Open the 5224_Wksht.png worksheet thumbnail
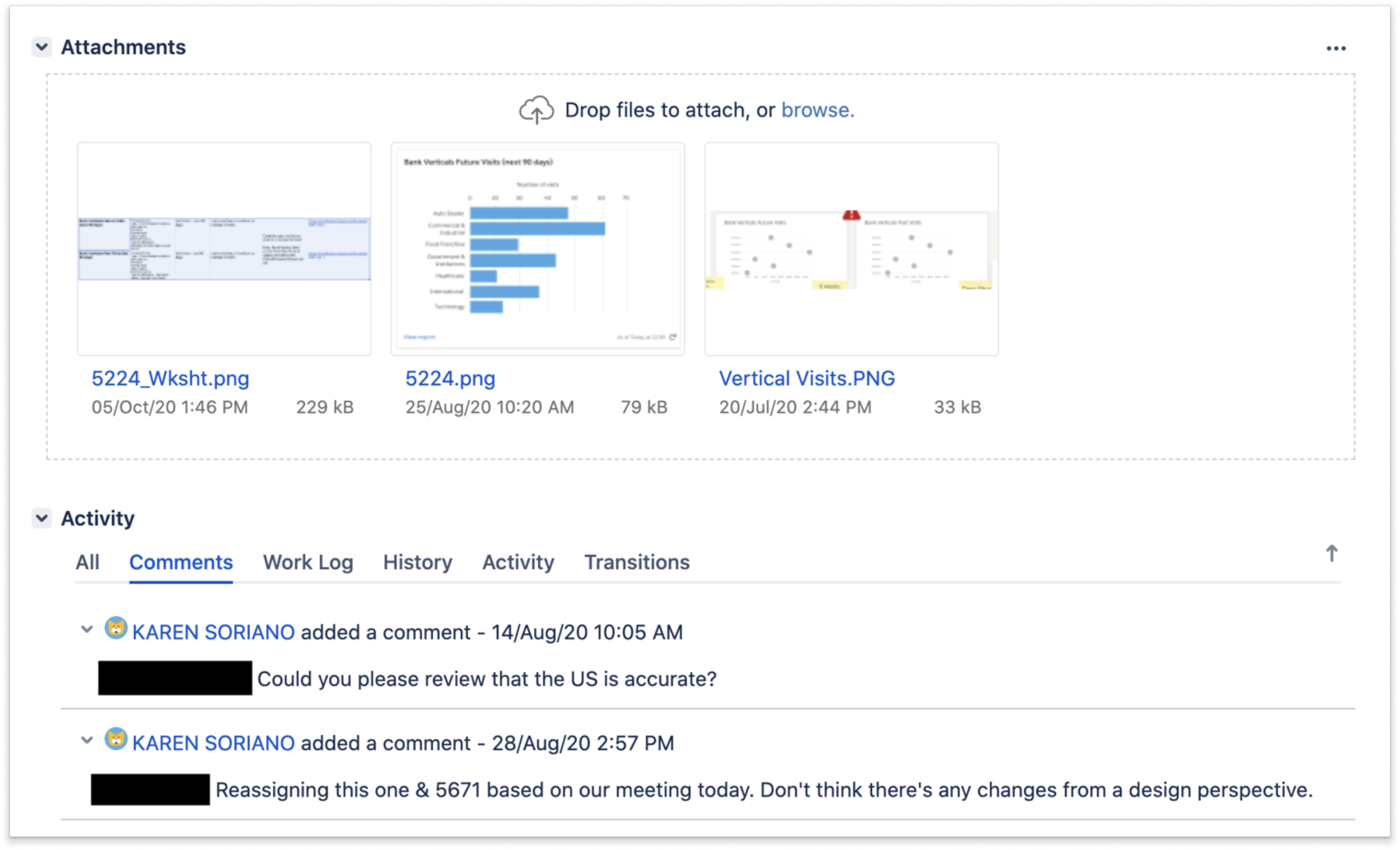Screen dimensions: 1400x850 tap(224, 249)
